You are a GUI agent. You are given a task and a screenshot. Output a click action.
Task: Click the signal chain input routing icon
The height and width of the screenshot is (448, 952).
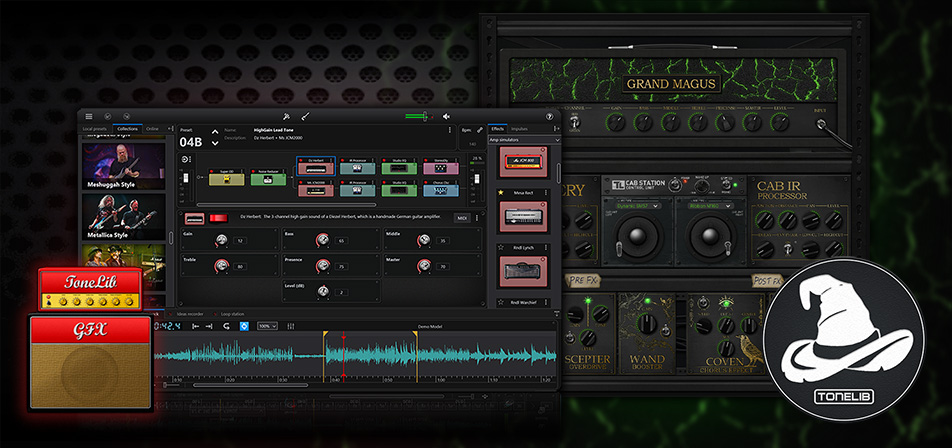click(186, 159)
